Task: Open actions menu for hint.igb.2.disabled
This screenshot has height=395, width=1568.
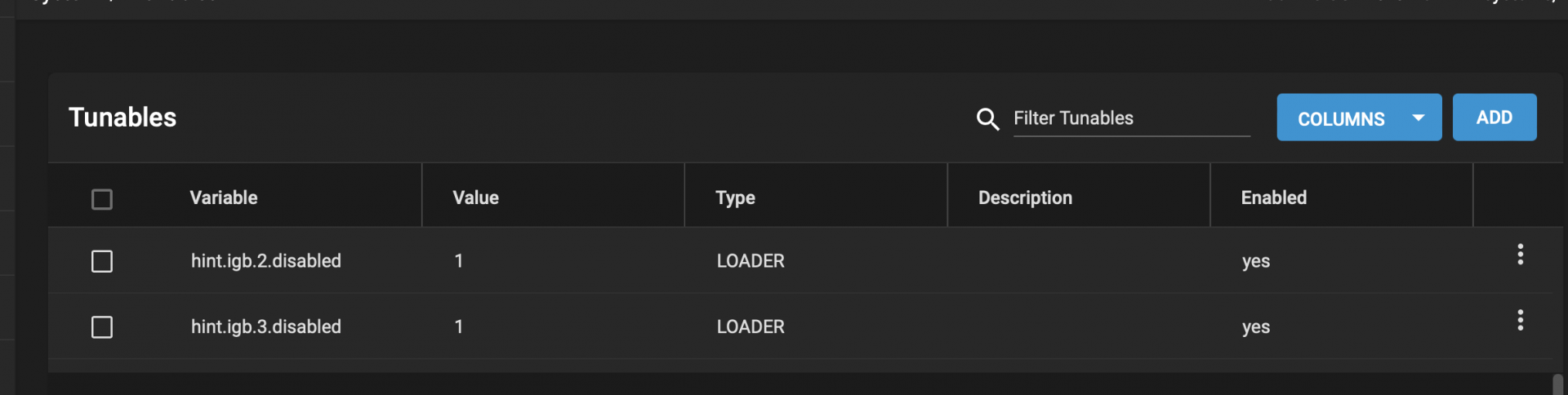Action: (1520, 255)
